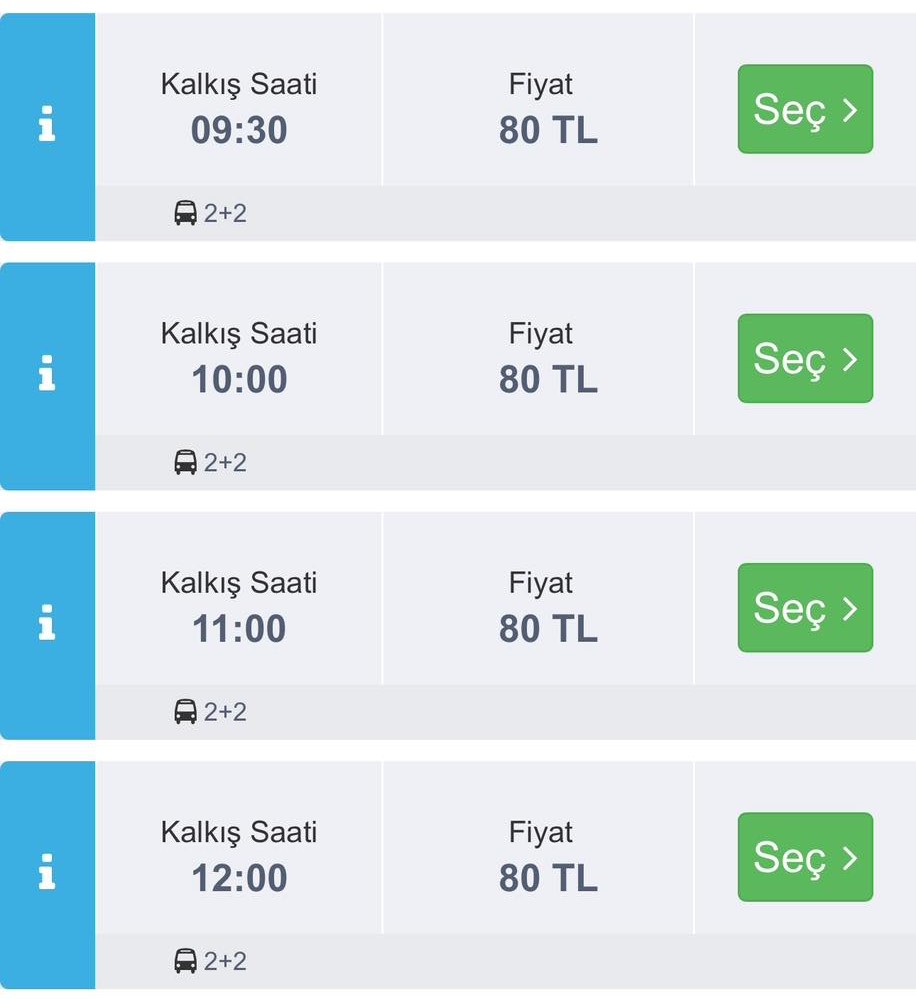Click info icon for 09:30 departure

click(47, 127)
